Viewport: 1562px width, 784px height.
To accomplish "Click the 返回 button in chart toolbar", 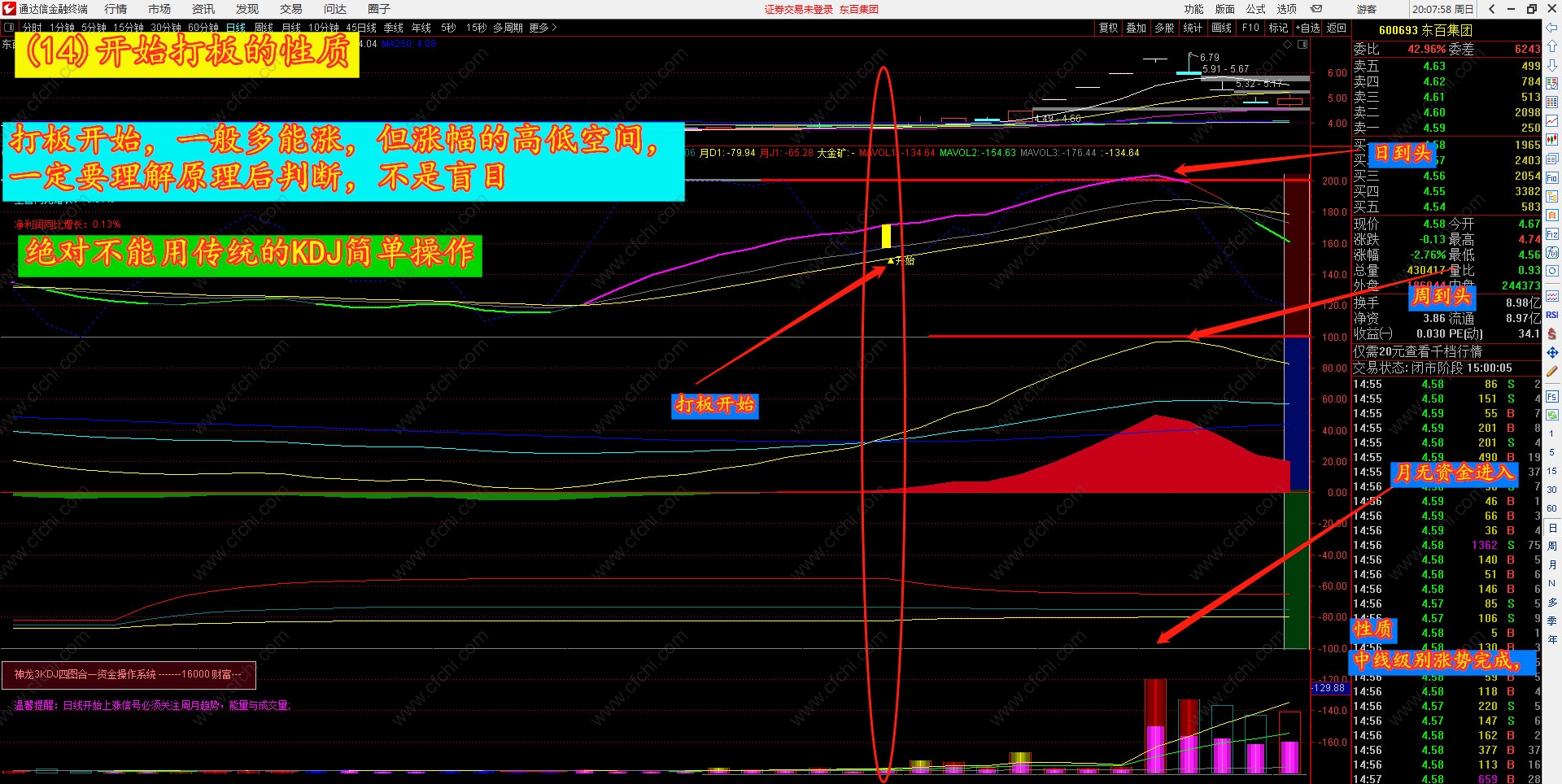I will (1336, 28).
